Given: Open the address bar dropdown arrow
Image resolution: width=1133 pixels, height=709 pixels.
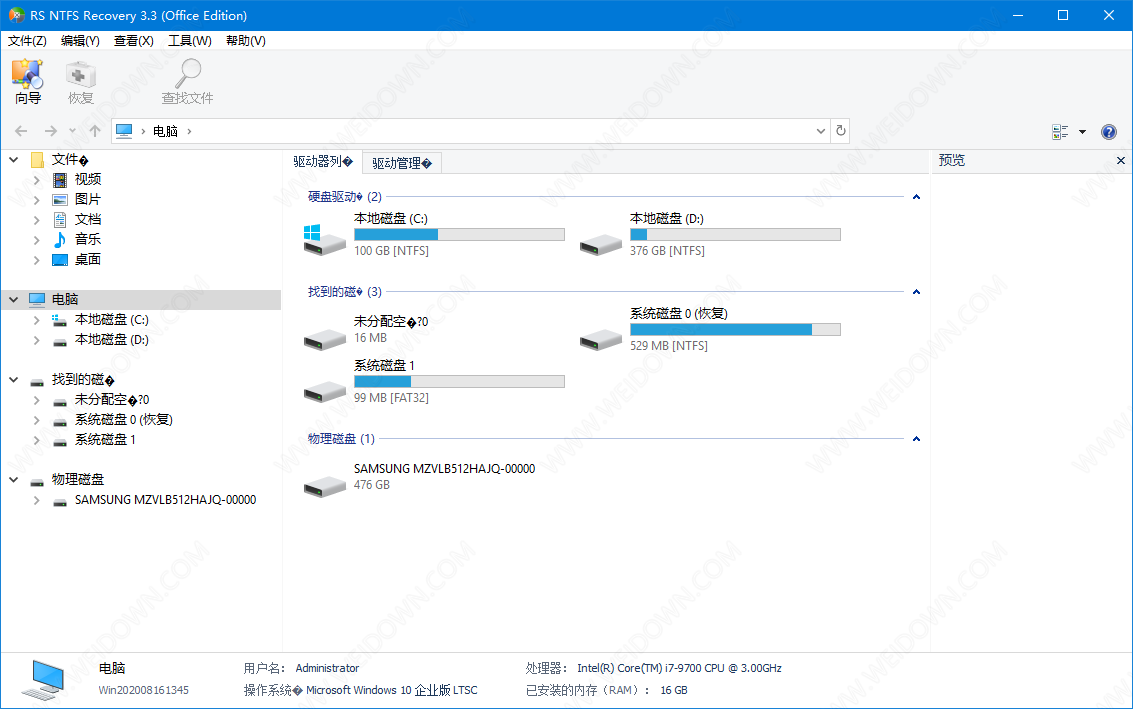Looking at the screenshot, I should 821,131.
